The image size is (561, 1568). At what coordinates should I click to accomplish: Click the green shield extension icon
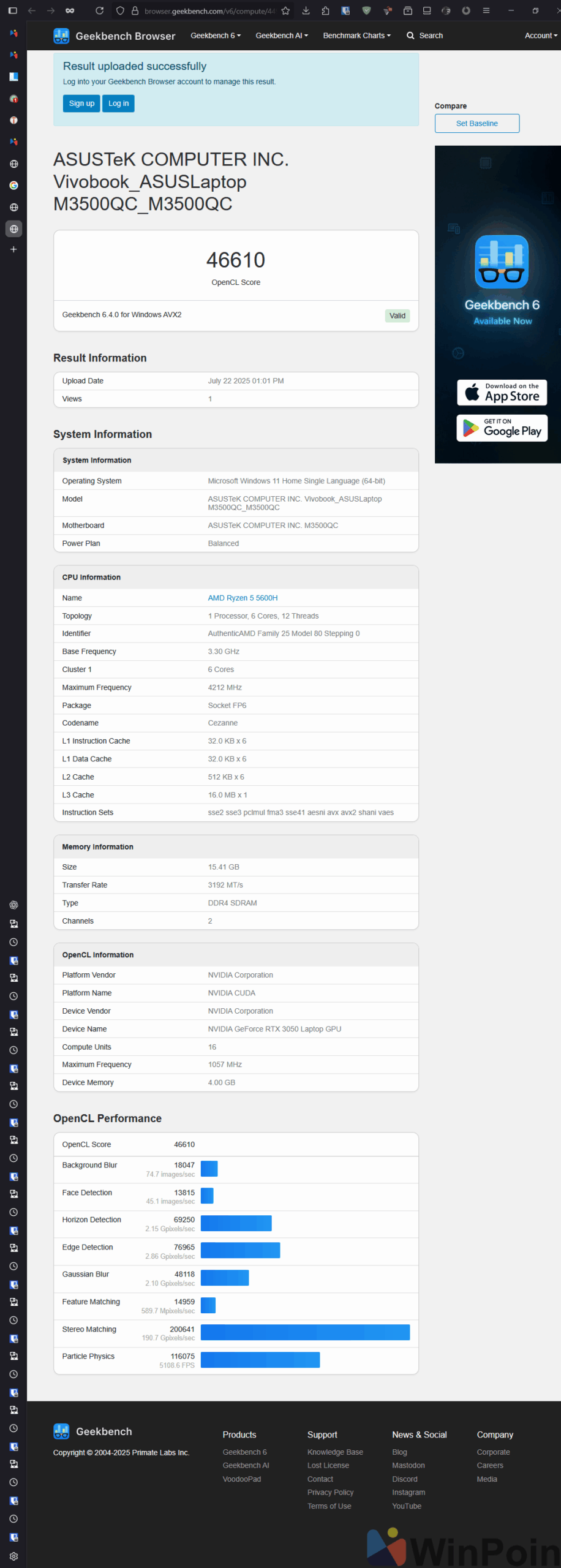(366, 10)
